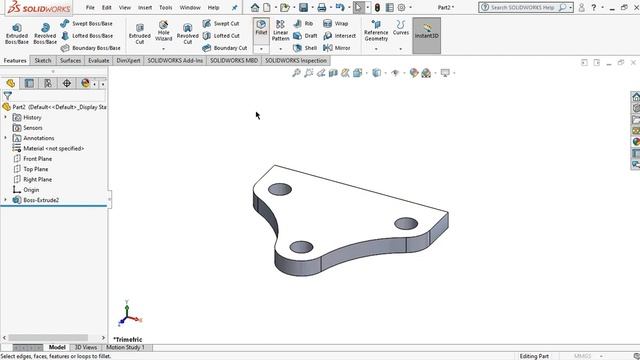Switch to FeatureManager design tree tab
Viewport: 640px width, 360px height.
[11, 83]
